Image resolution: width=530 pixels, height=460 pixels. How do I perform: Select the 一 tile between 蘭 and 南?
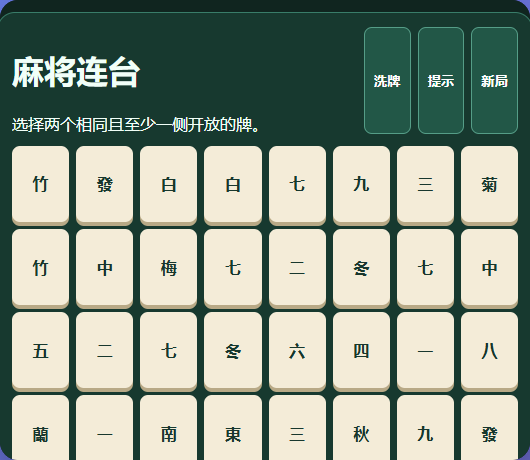pos(104,429)
